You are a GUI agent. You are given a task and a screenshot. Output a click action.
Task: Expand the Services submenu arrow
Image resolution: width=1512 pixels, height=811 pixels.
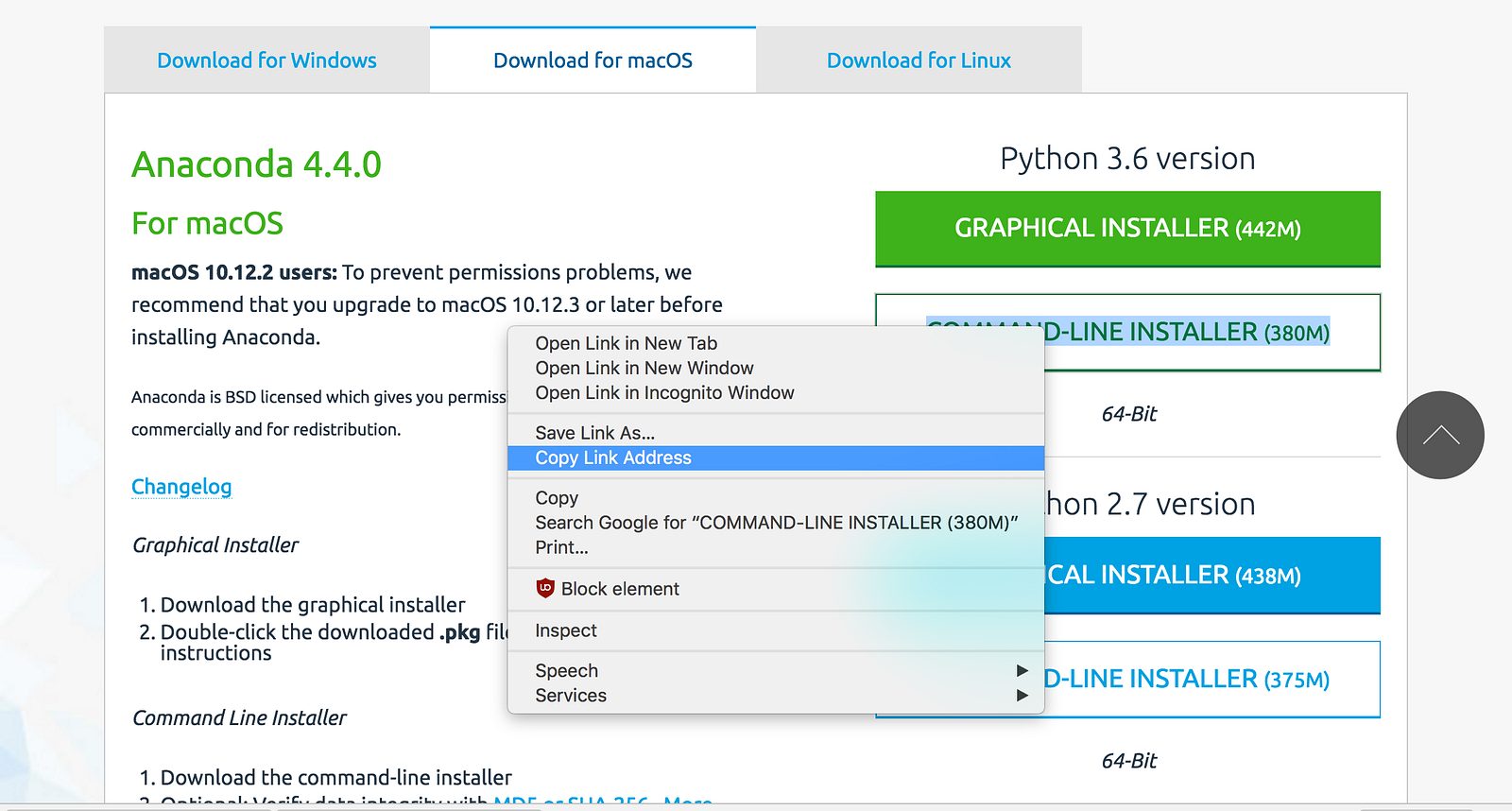[x=1022, y=695]
